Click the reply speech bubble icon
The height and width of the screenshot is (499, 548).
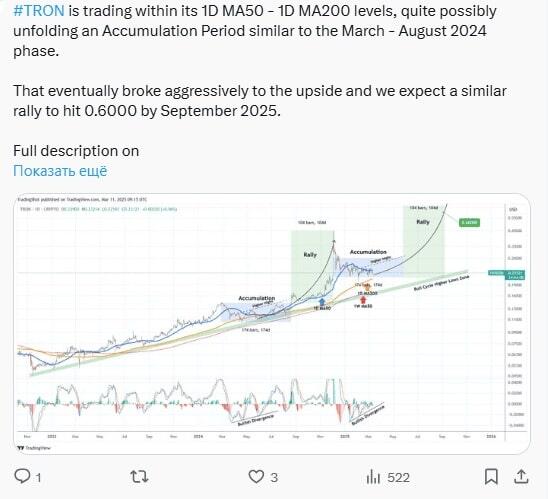22,477
